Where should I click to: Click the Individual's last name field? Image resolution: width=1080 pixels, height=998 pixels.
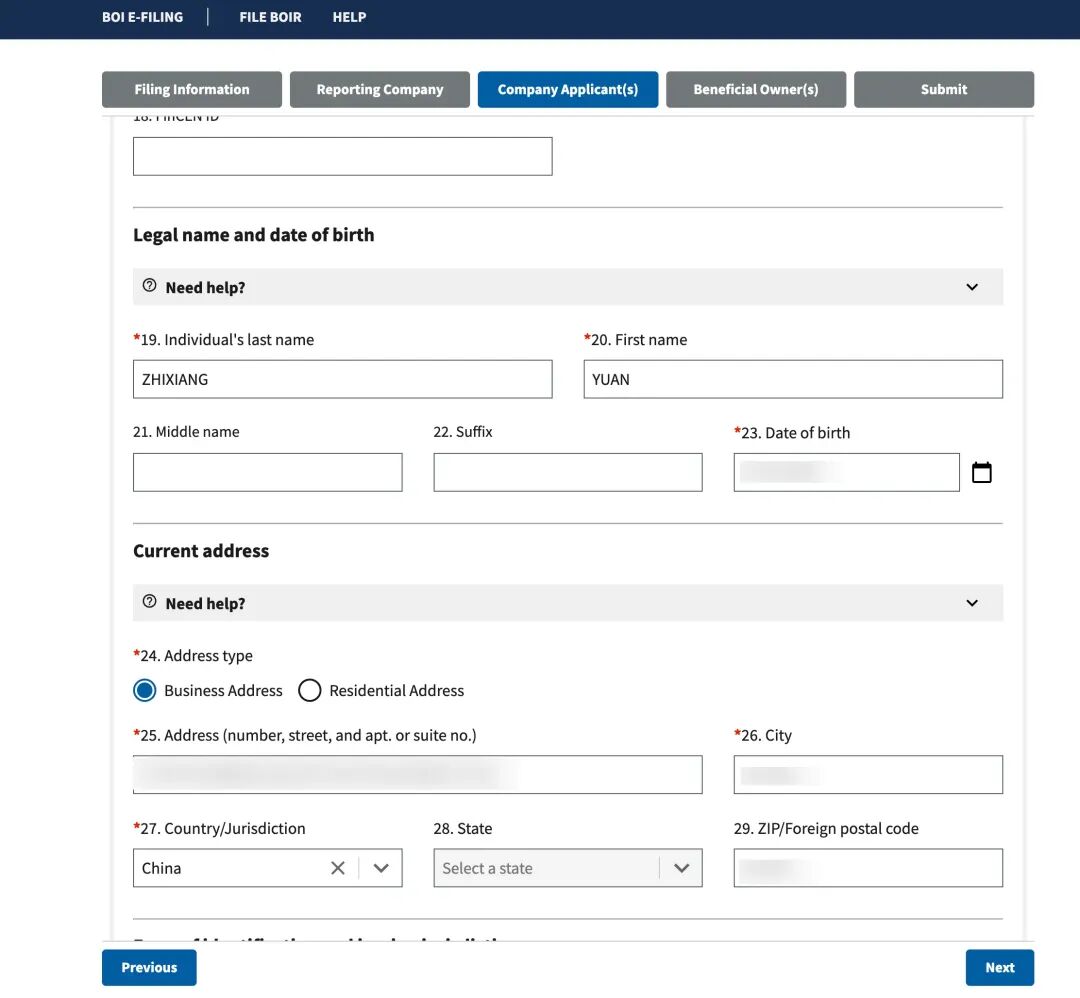(342, 379)
